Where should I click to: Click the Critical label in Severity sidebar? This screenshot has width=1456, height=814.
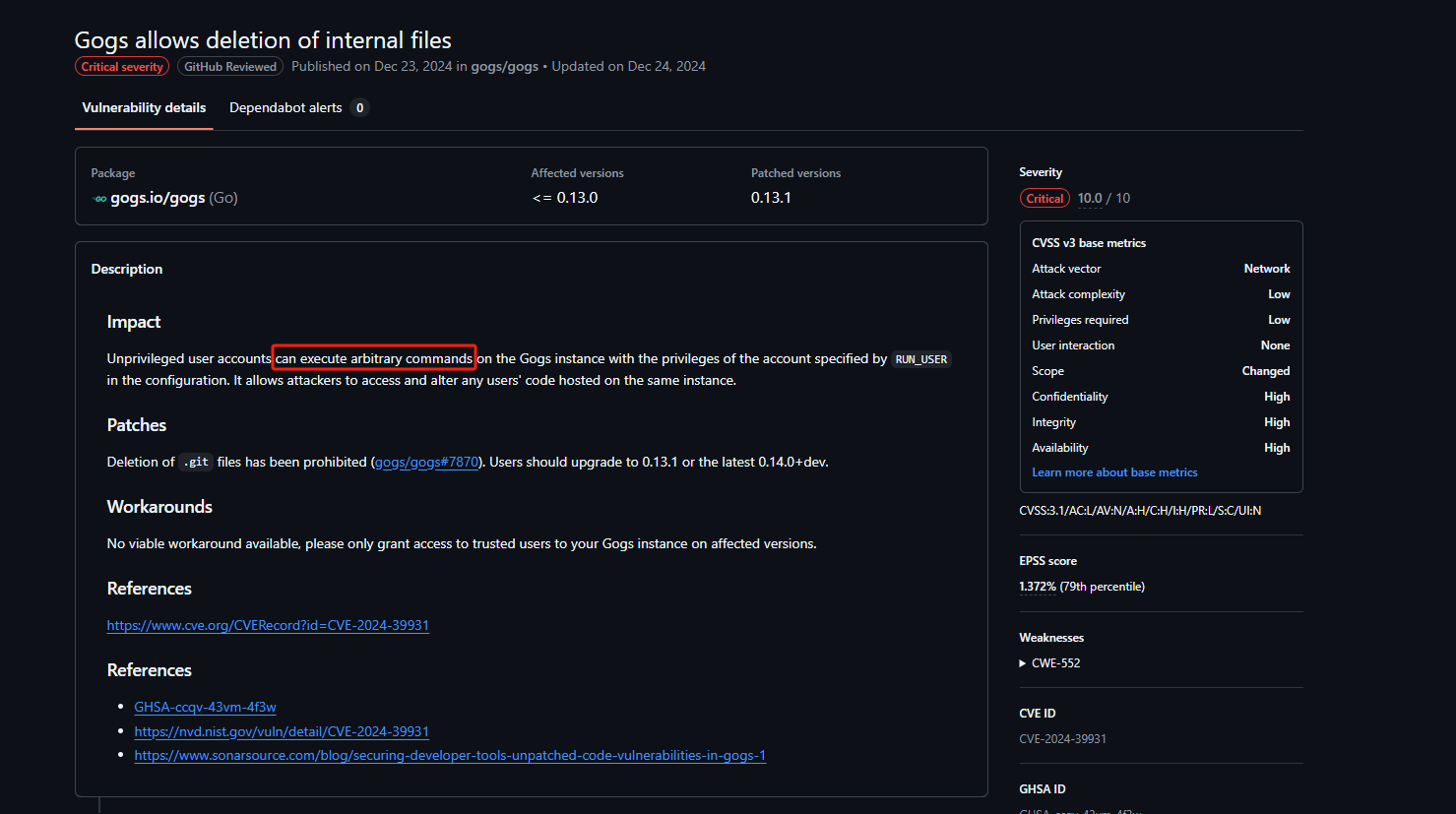1045,199
